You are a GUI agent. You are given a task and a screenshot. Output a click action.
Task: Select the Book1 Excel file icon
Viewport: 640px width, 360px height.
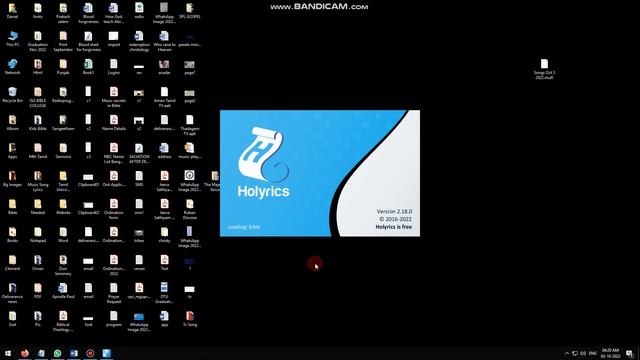pos(89,67)
